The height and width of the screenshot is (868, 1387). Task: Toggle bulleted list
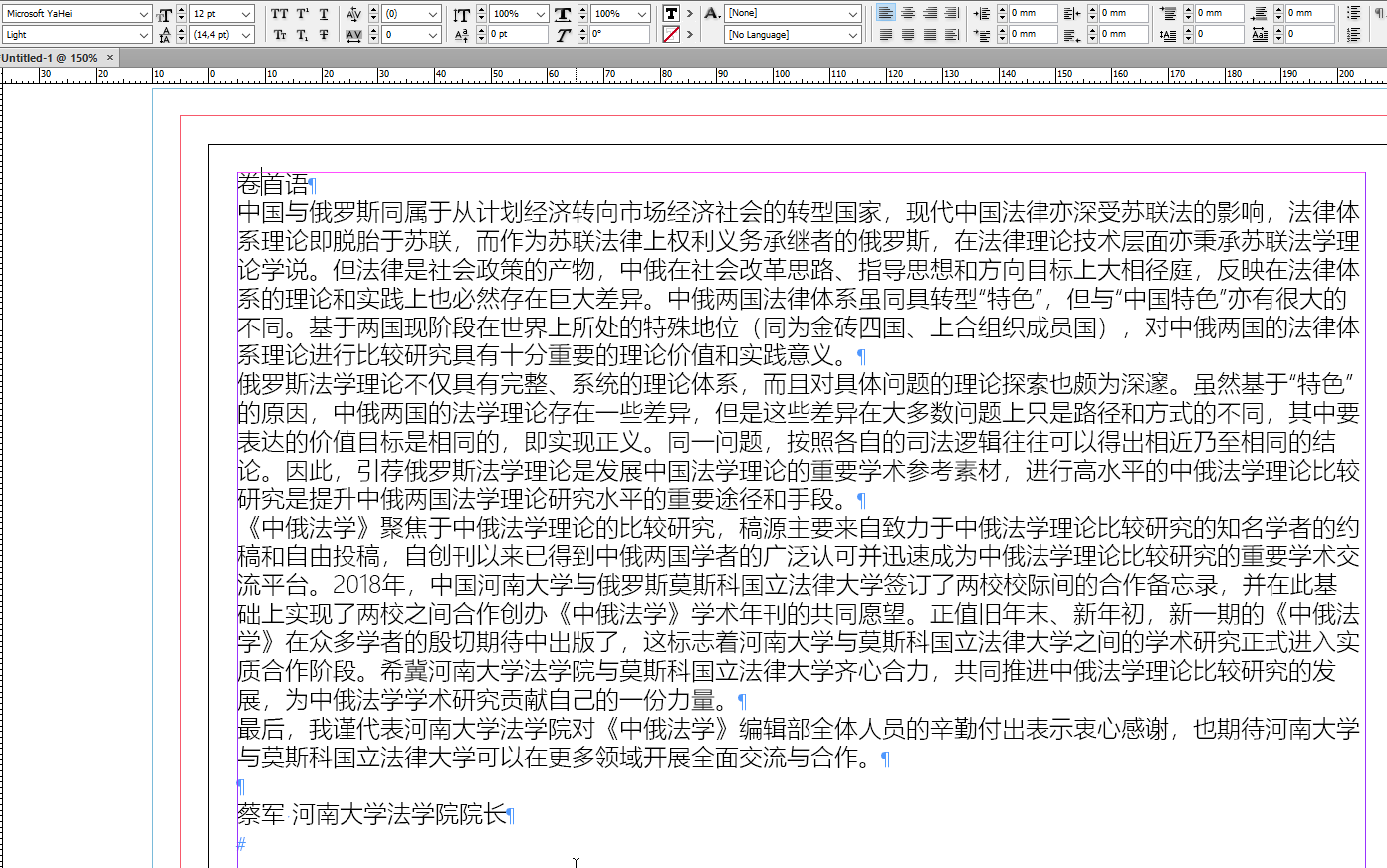1354,14
